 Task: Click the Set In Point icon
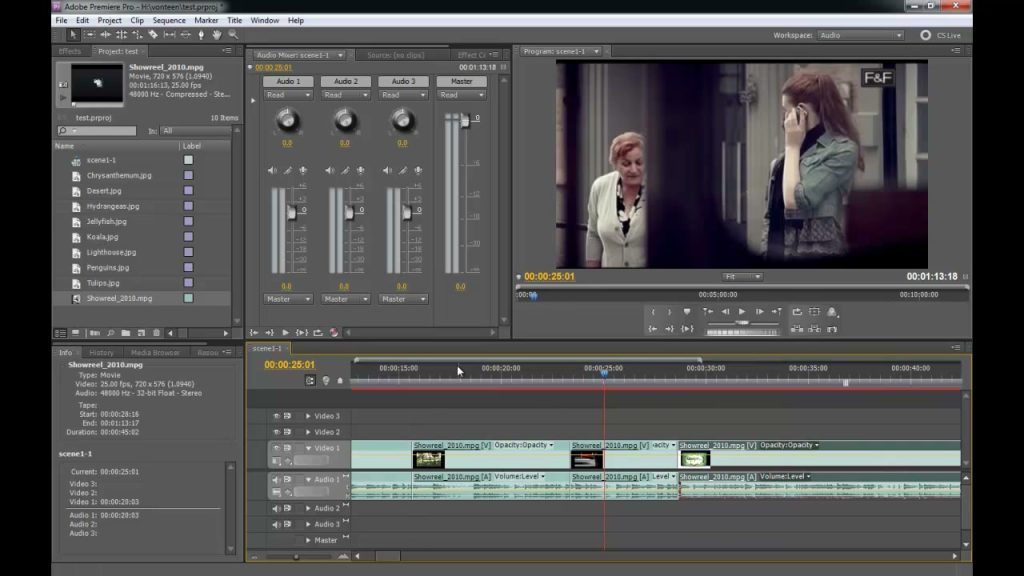652,312
